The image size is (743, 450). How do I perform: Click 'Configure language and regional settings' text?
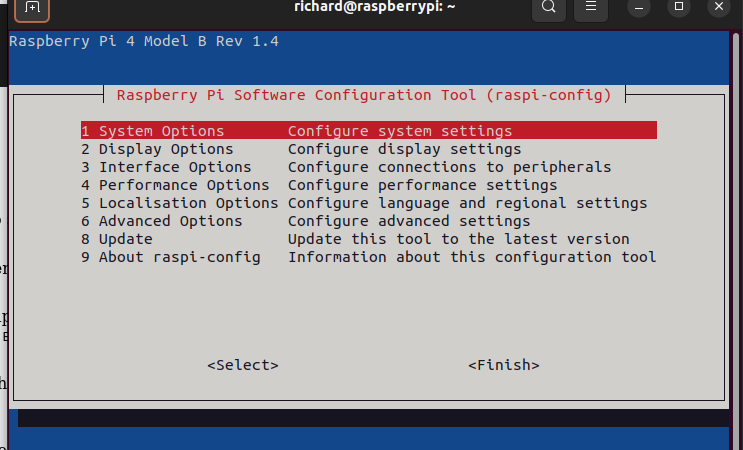tap(467, 203)
